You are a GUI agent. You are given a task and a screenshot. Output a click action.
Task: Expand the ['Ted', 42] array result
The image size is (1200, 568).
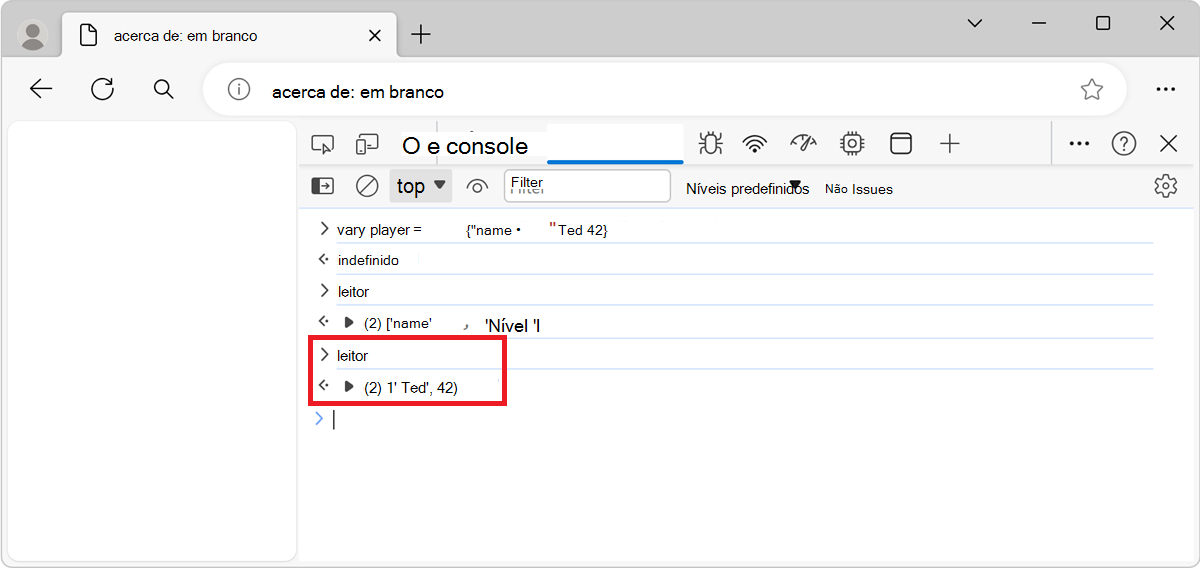(x=349, y=387)
